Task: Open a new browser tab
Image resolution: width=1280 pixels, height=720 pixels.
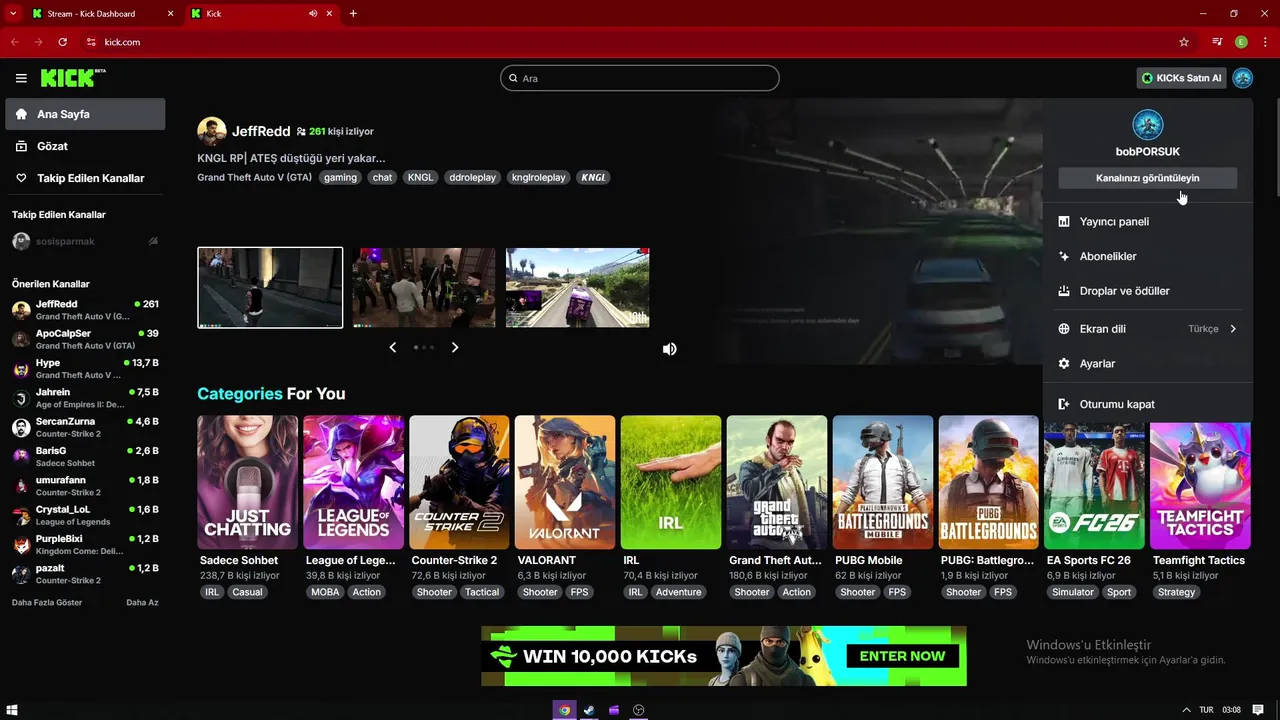Action: coord(353,14)
